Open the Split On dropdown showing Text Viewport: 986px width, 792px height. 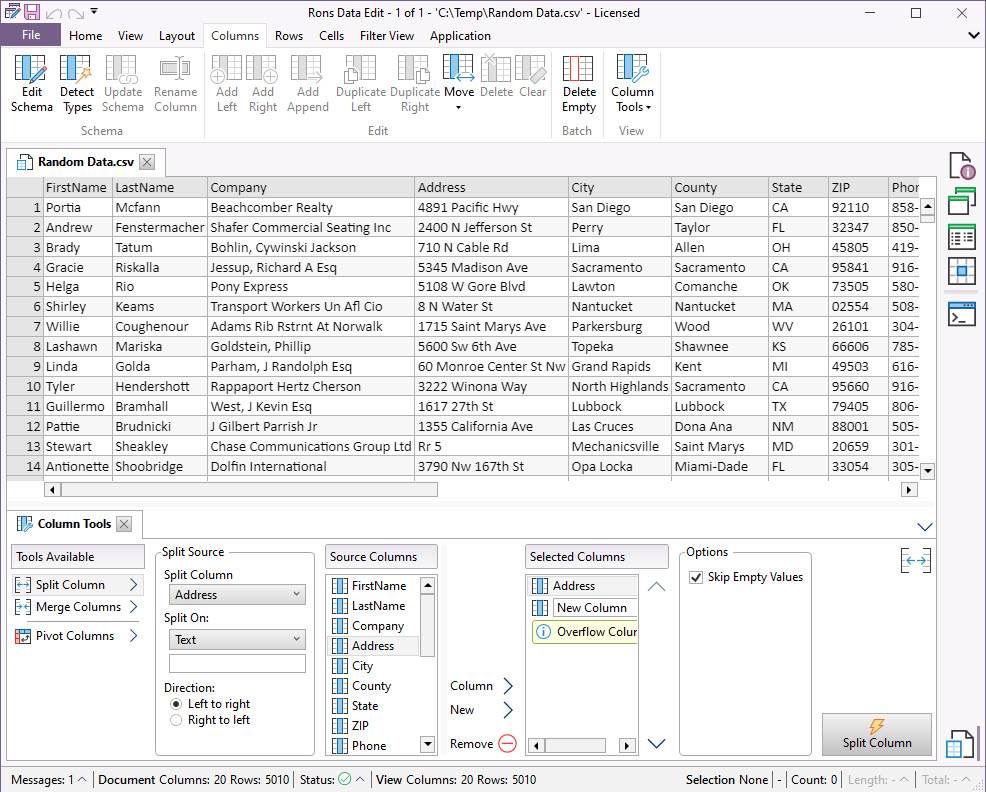[x=236, y=639]
